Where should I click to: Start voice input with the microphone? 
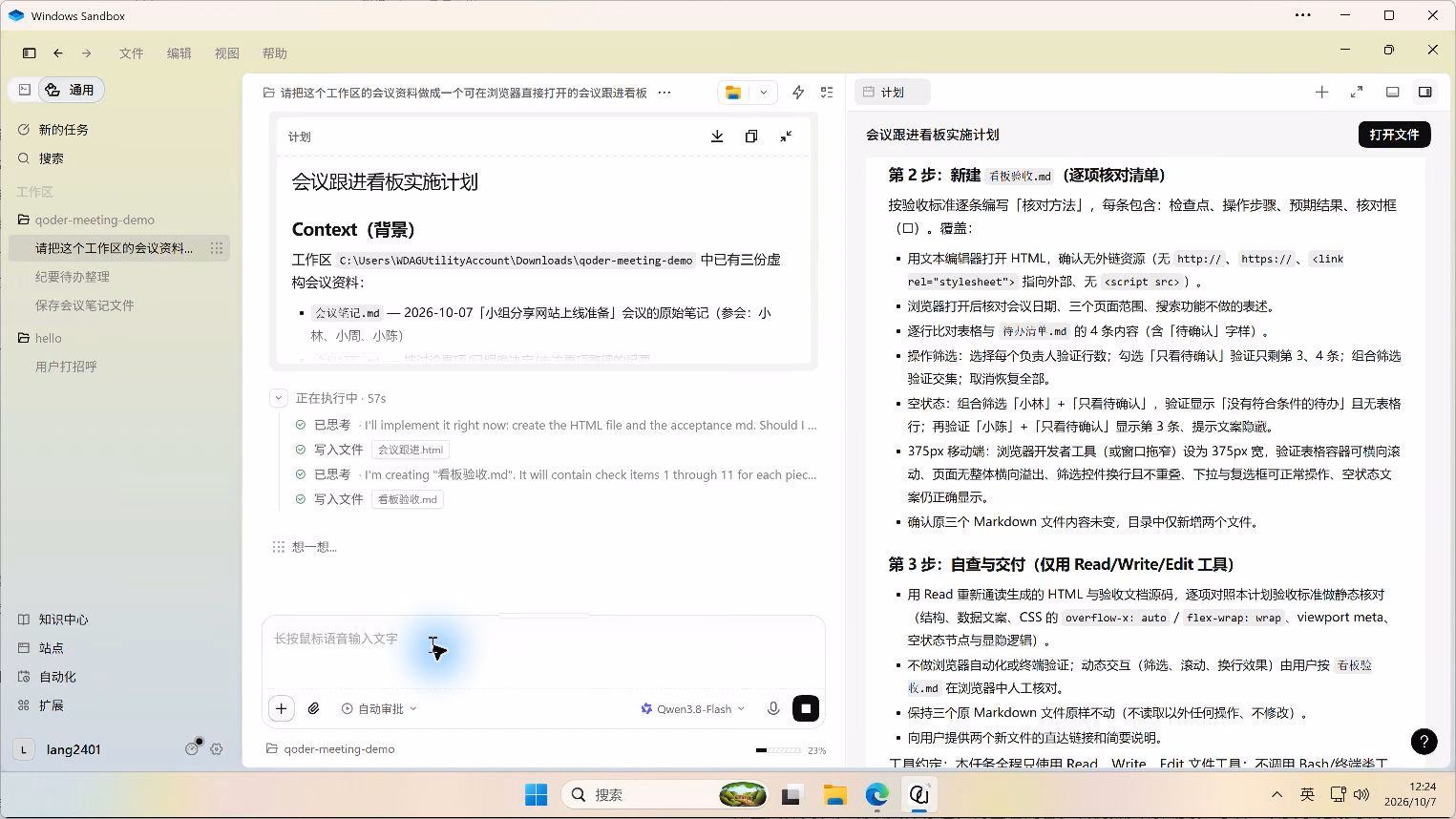[773, 708]
